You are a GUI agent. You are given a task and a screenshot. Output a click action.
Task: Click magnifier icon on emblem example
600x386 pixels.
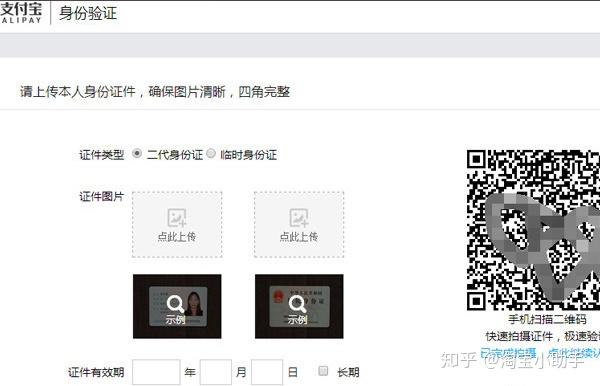click(297, 304)
